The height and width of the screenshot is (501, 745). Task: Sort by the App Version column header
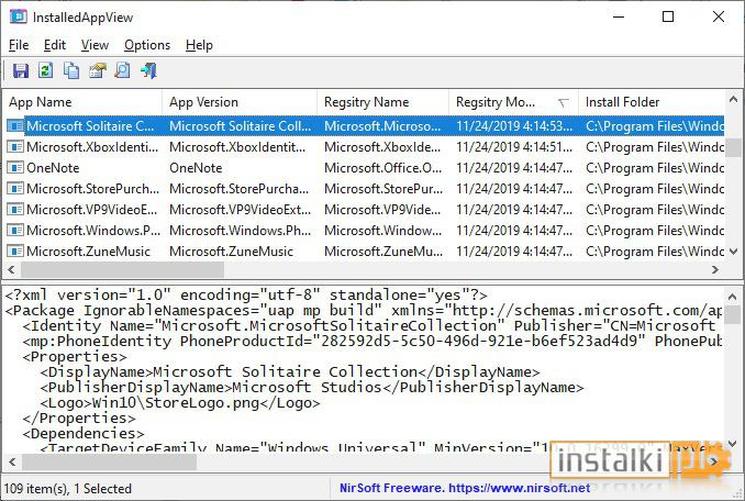point(239,102)
